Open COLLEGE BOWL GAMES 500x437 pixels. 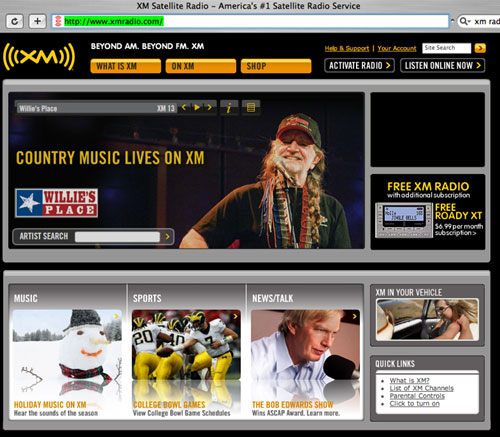169,405
